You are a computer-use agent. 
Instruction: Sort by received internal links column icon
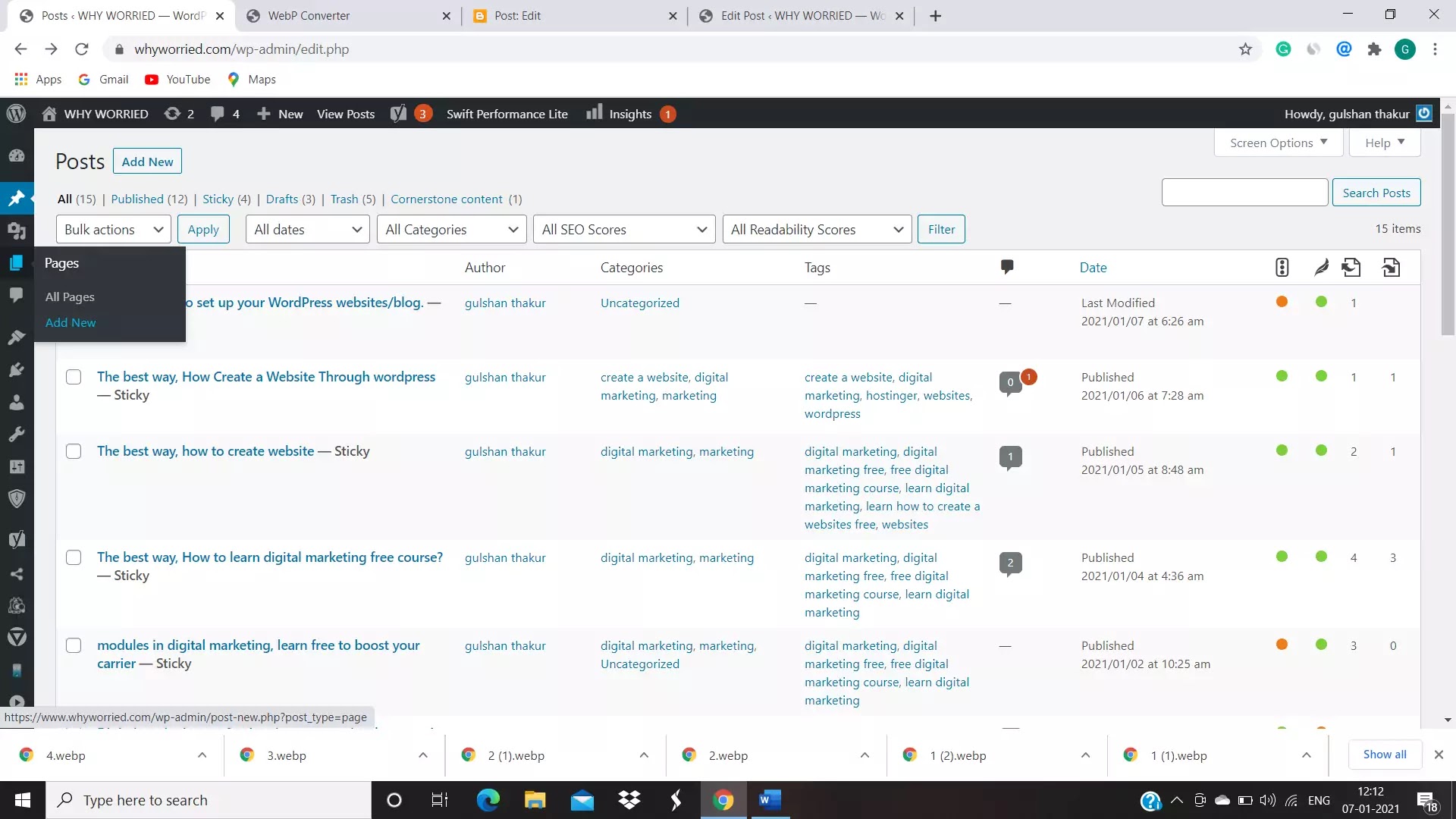[1392, 267]
